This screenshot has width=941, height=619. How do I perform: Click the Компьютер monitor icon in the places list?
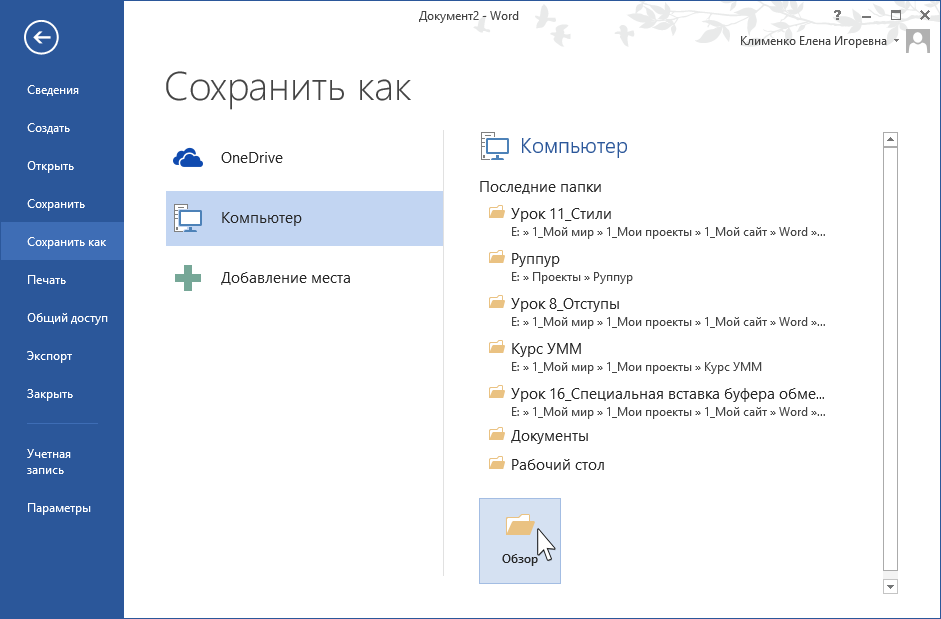coord(188,218)
